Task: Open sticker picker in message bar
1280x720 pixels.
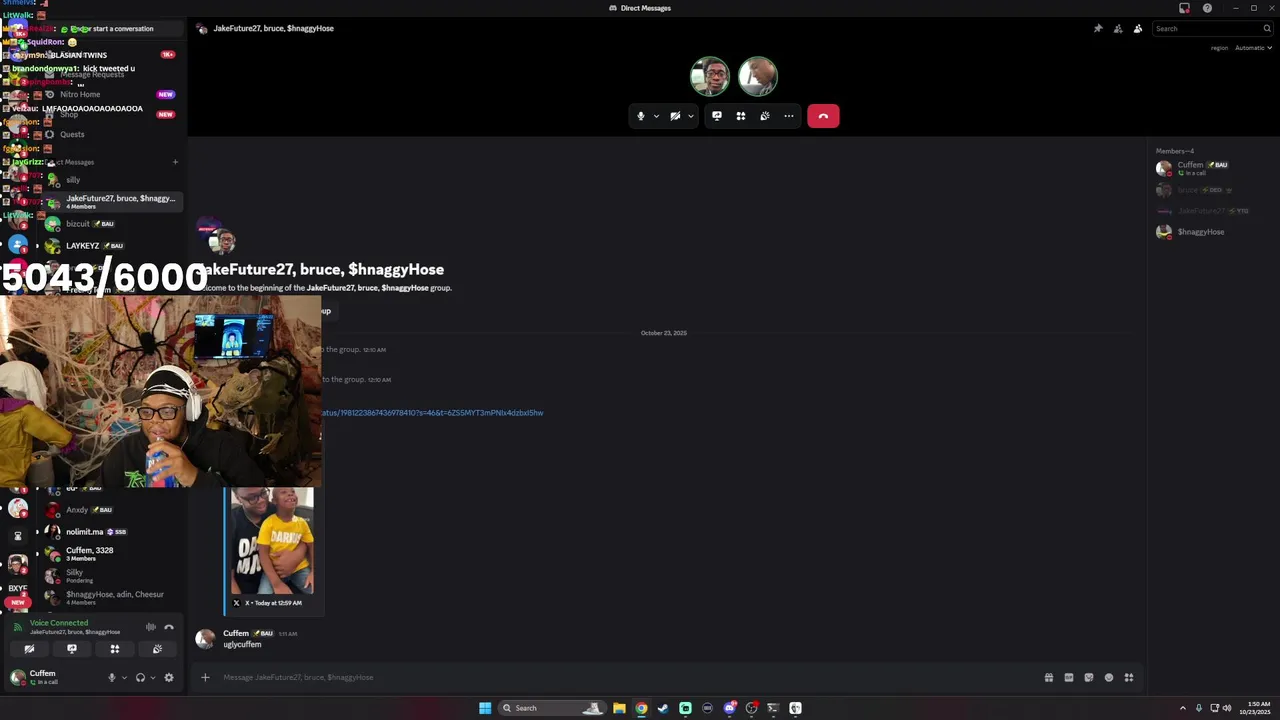Action: tap(1089, 677)
